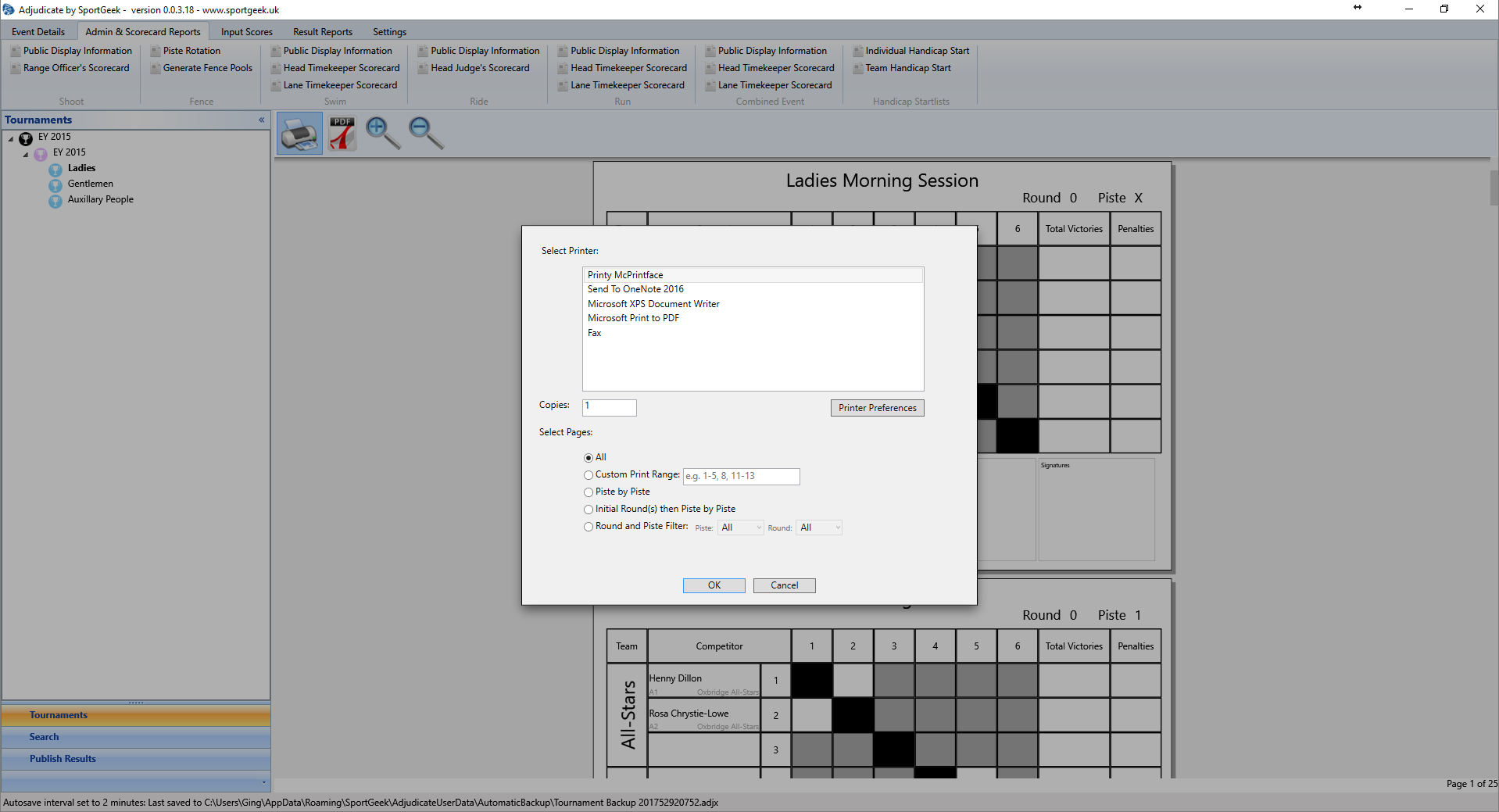Confirm printing with the OK button
The image size is (1499, 812).
[714, 585]
